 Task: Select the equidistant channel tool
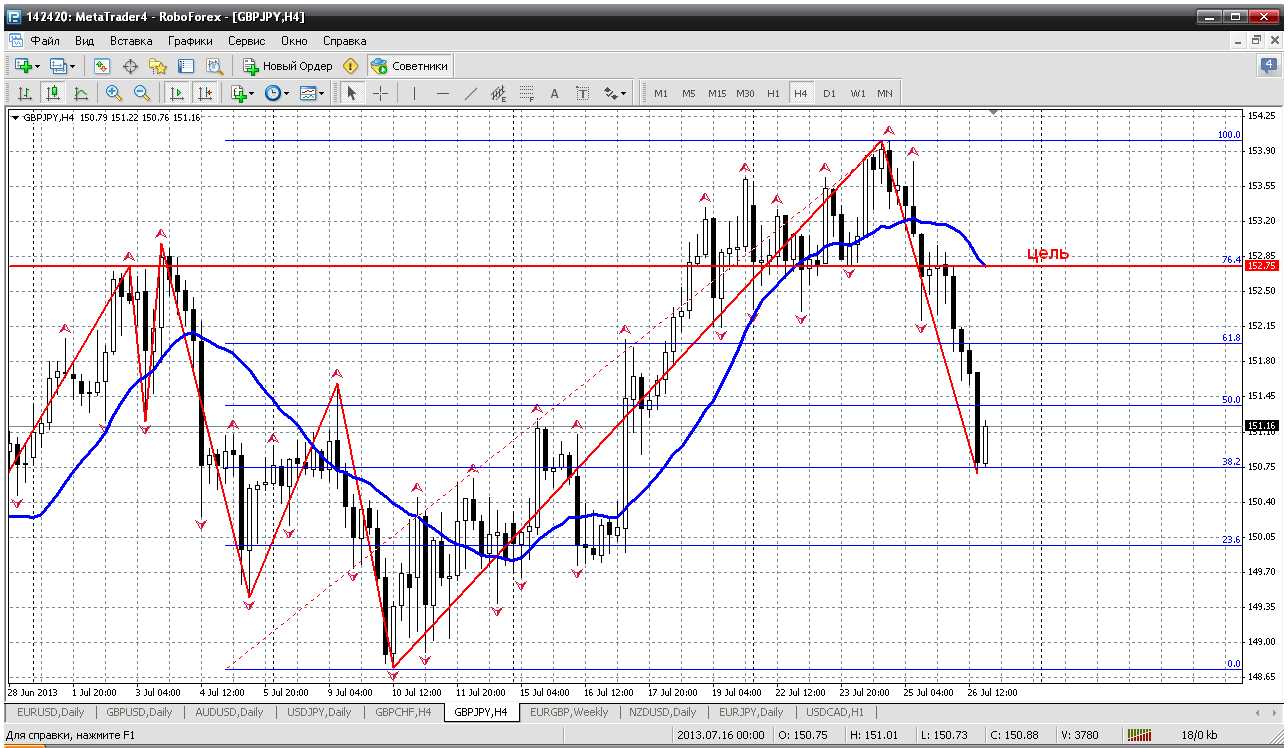pyautogui.click(x=500, y=93)
